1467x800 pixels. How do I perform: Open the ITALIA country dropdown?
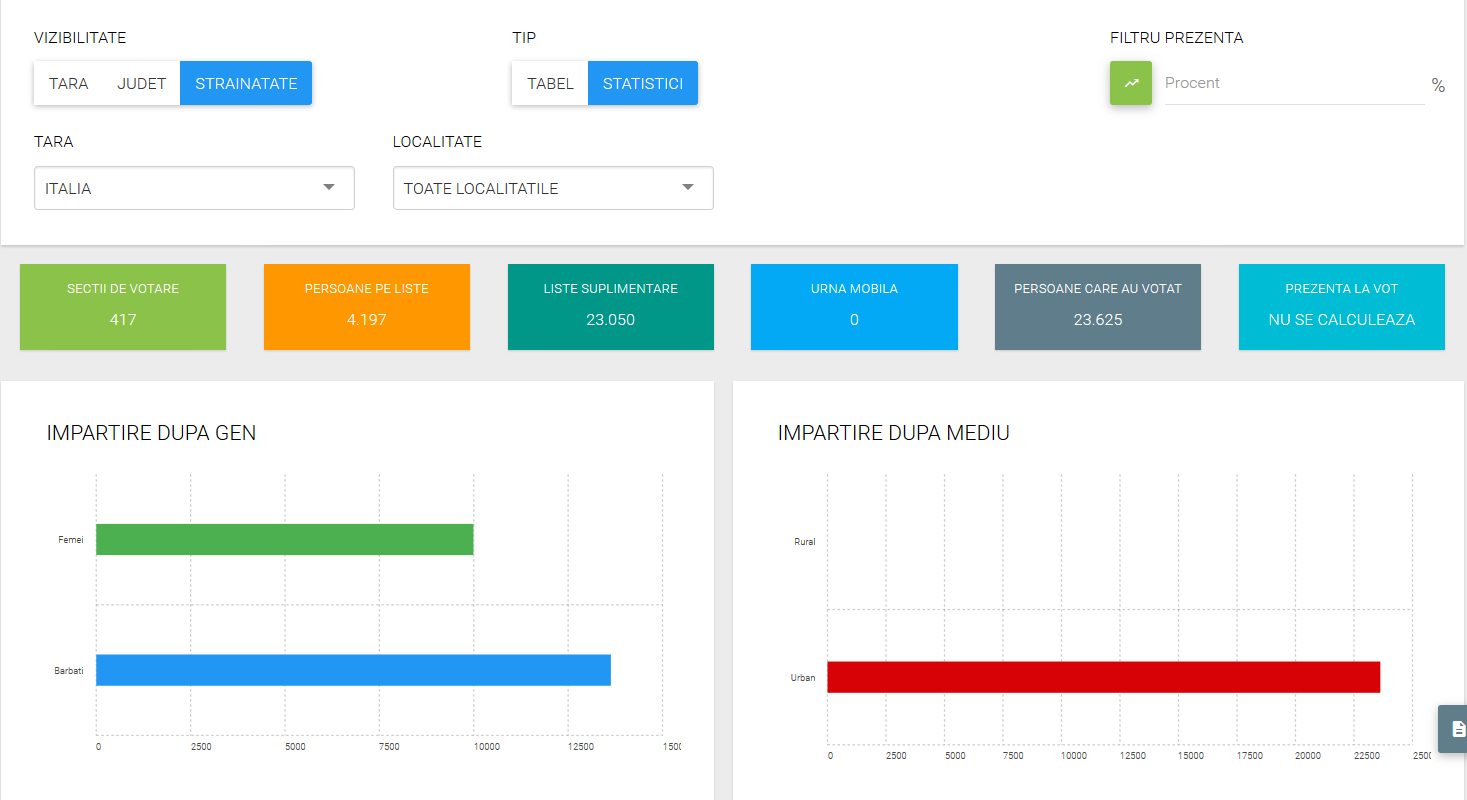(x=194, y=188)
